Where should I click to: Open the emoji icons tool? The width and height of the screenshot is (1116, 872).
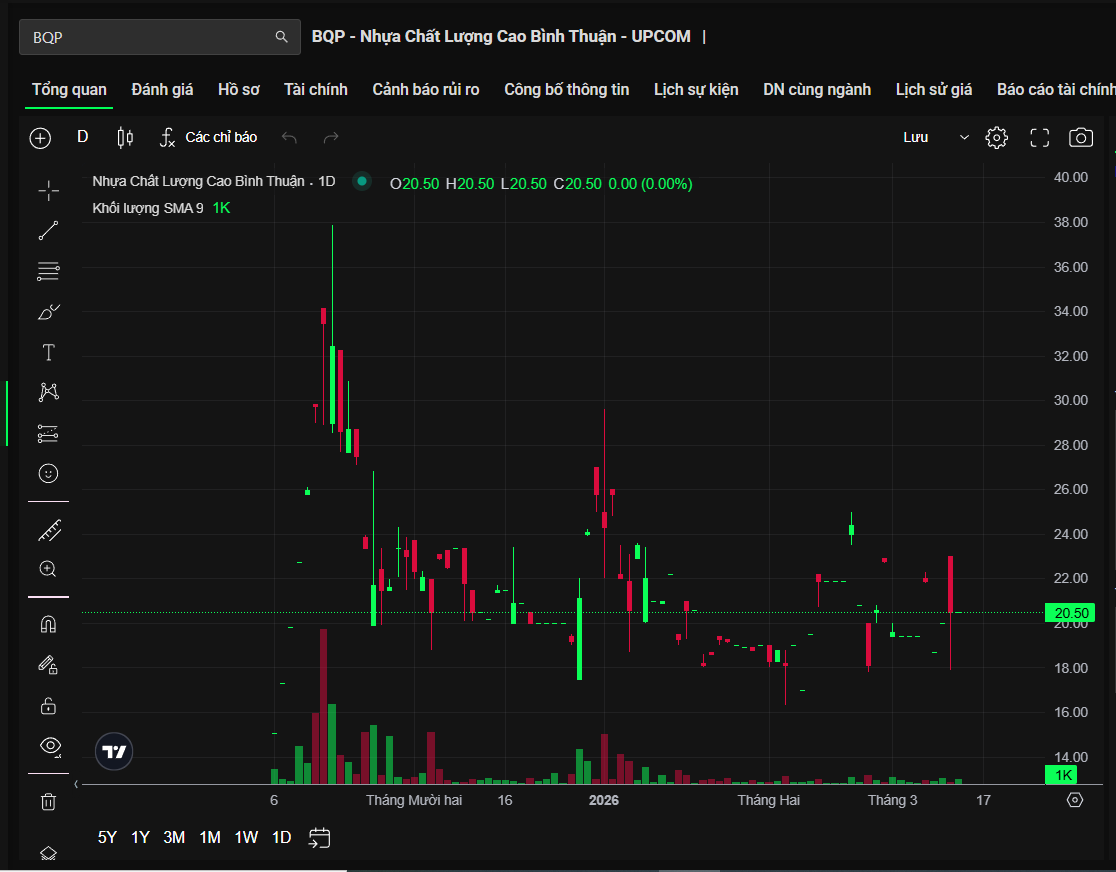coord(48,473)
